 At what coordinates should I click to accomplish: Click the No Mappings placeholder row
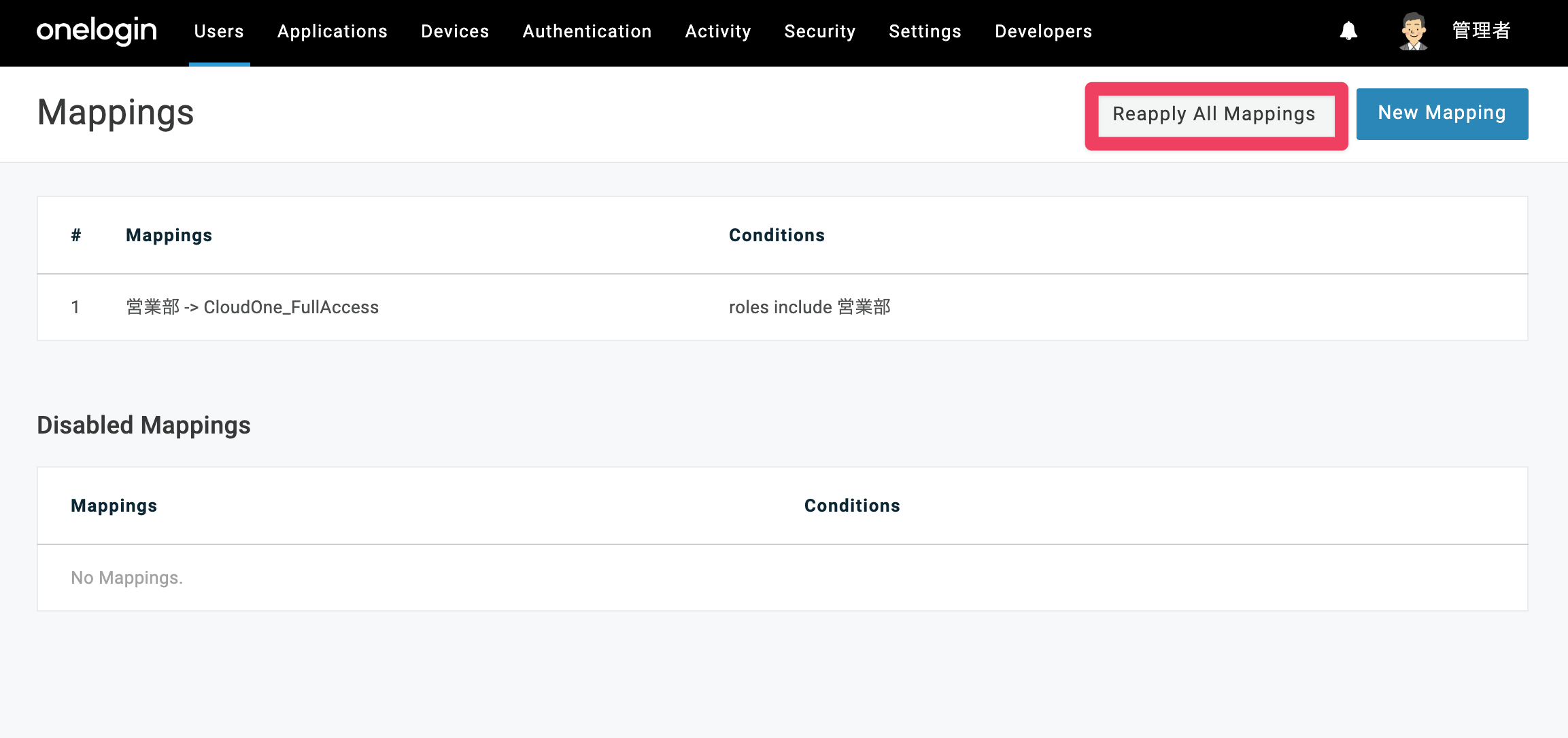[x=783, y=578]
